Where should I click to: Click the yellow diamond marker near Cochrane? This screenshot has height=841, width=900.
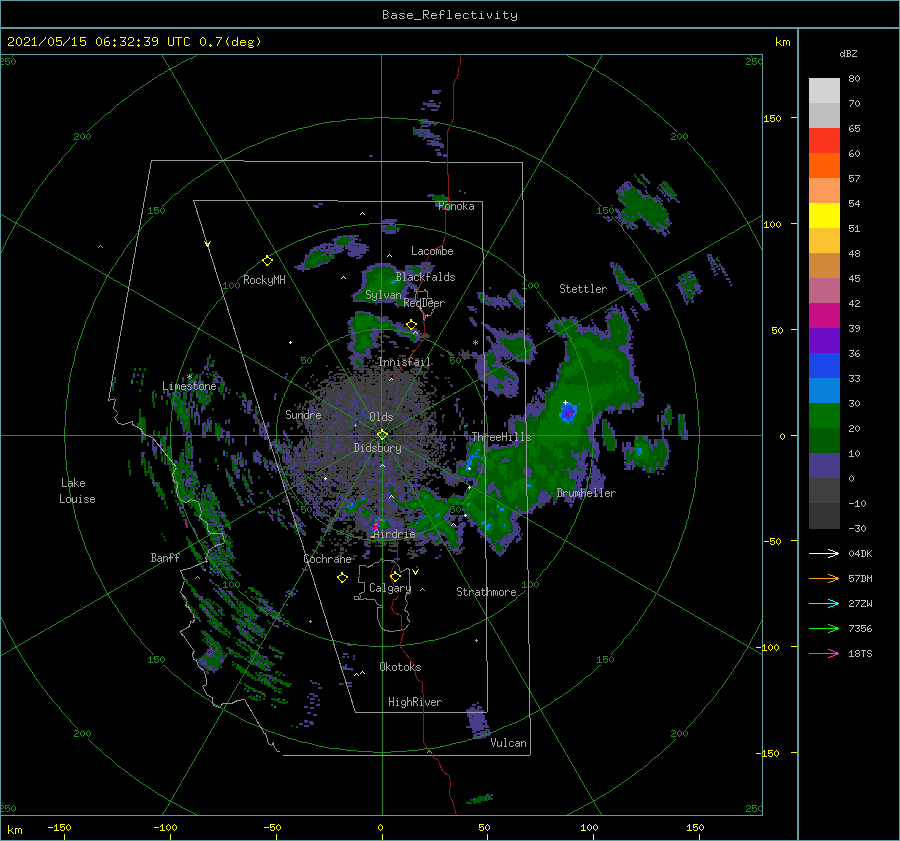[x=342, y=578]
